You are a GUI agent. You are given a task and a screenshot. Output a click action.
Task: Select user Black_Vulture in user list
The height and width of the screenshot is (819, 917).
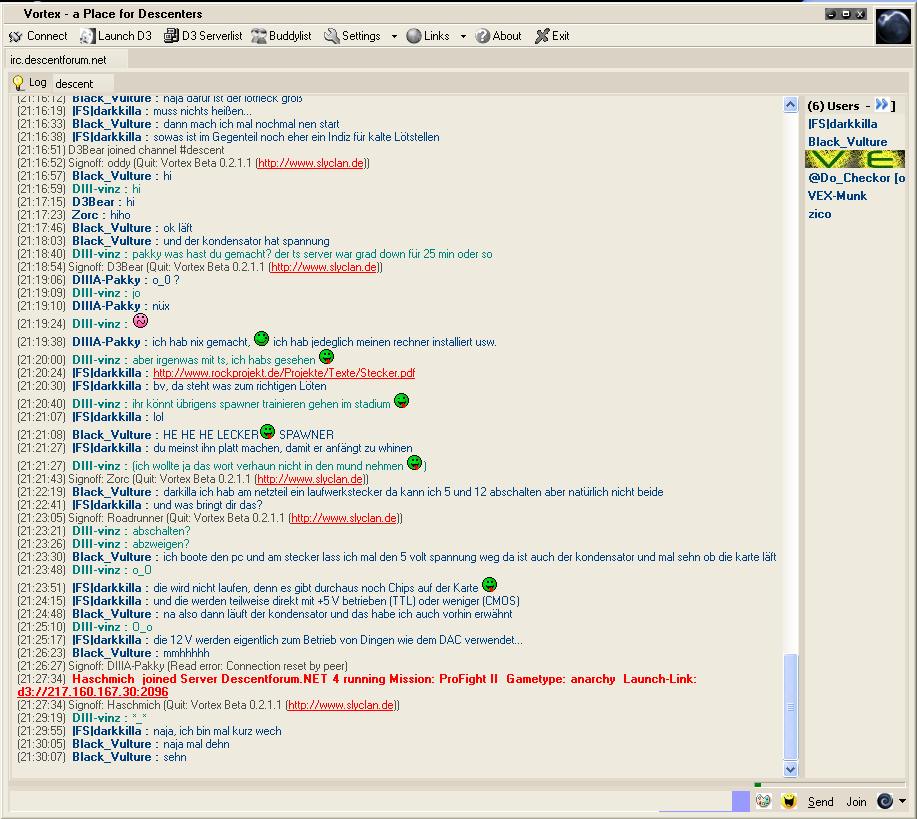pos(847,142)
